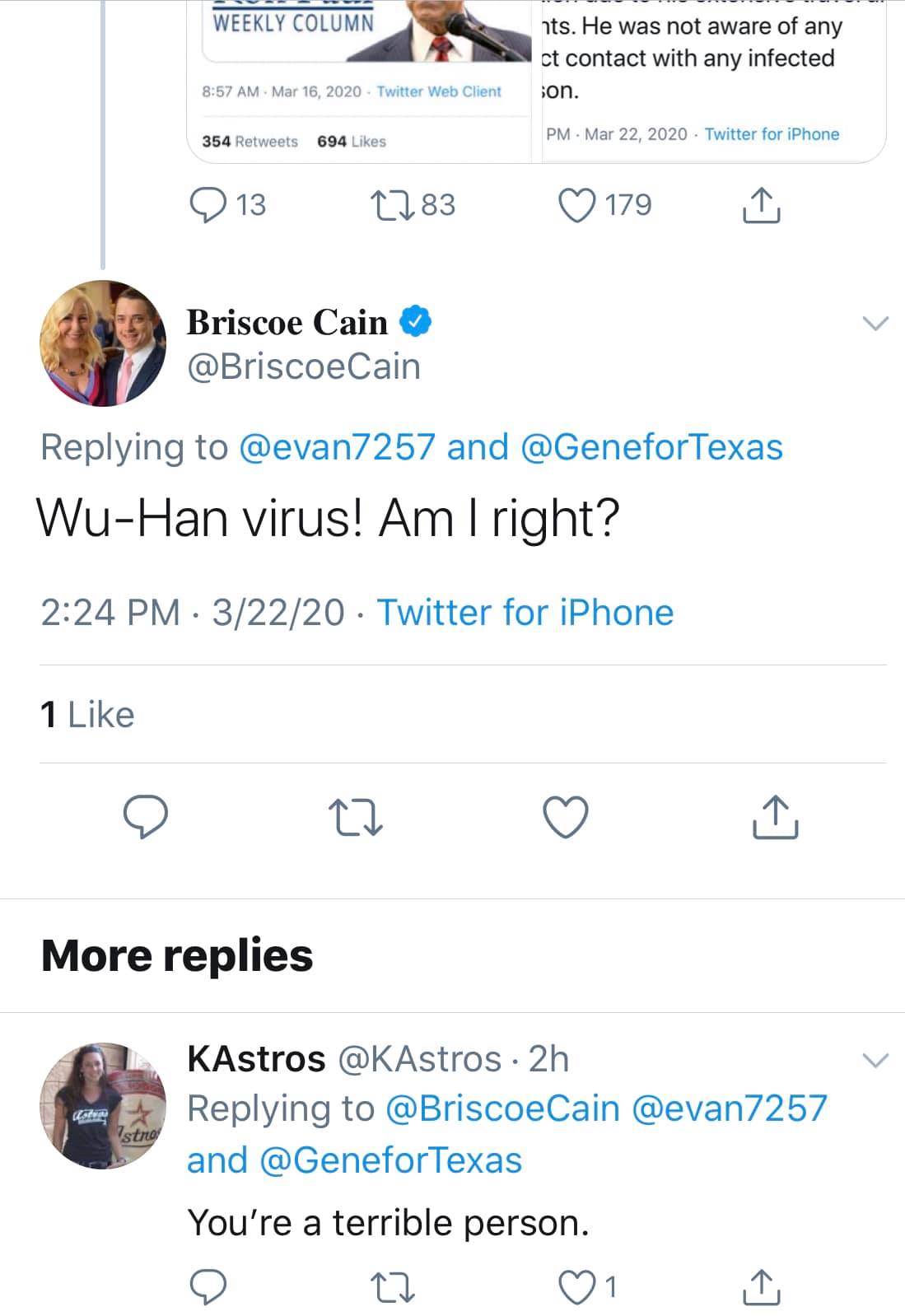Reply to the KAstros tweet
The image size is (905, 1316).
coord(208,1286)
